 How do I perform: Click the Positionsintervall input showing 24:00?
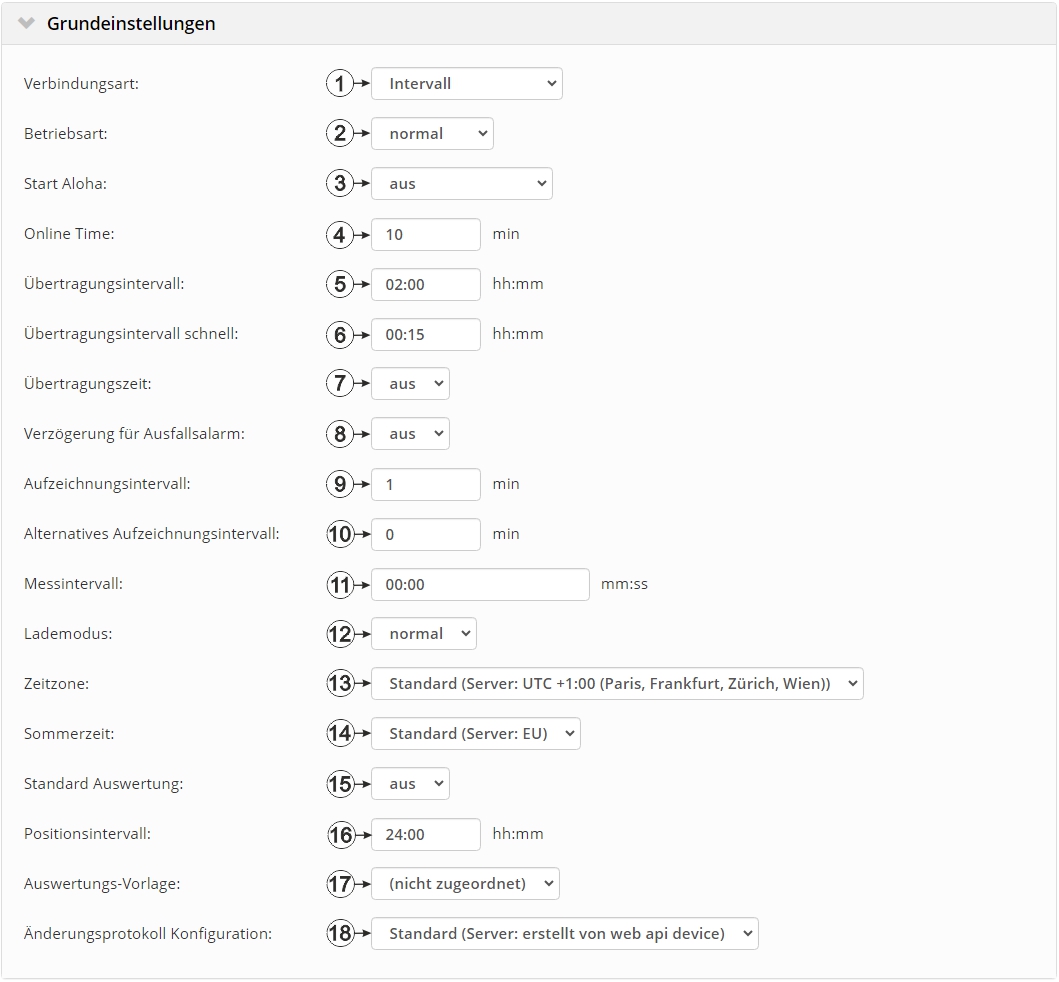click(x=425, y=834)
